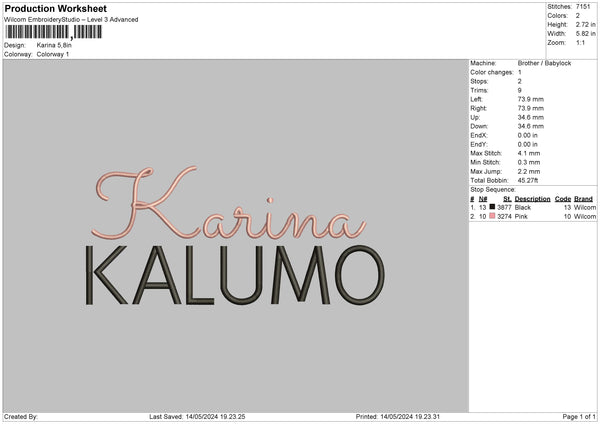Click the Stops value 2

click(520, 81)
